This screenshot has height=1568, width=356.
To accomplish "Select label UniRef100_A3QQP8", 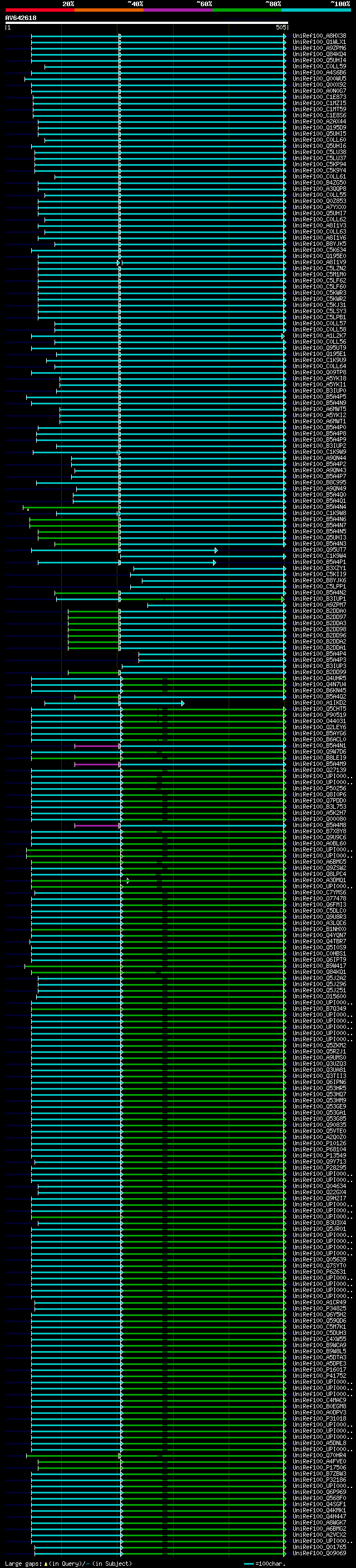I will [x=319, y=189].
